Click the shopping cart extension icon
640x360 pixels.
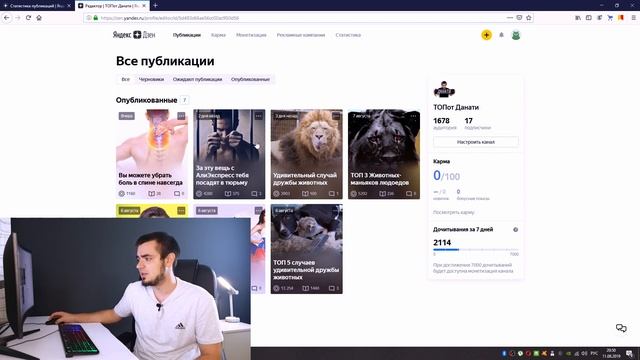point(610,18)
